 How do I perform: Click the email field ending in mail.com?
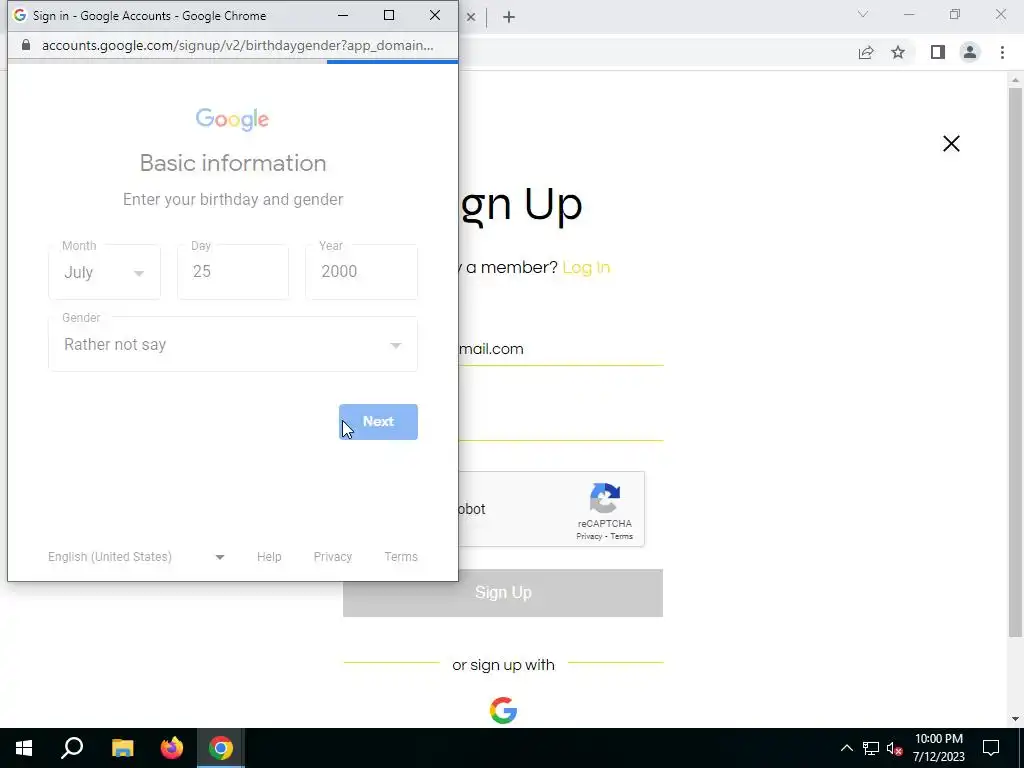point(561,349)
